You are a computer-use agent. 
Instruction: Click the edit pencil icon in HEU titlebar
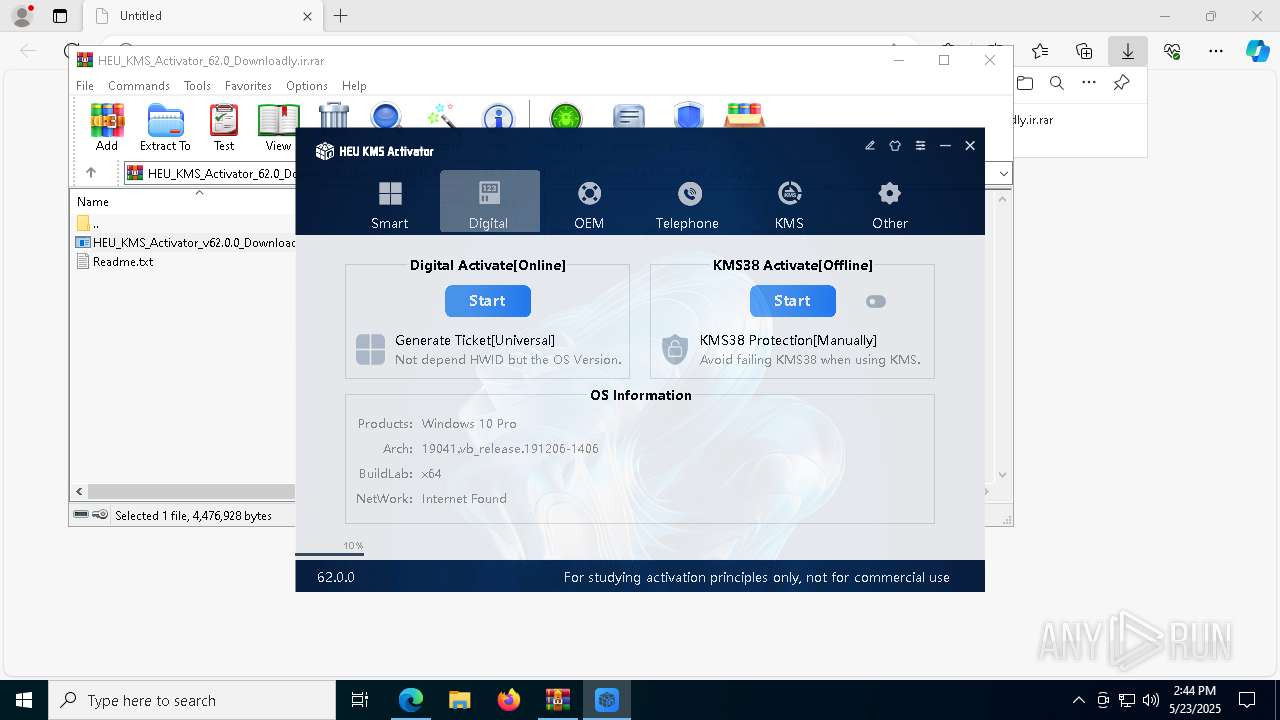click(x=870, y=146)
